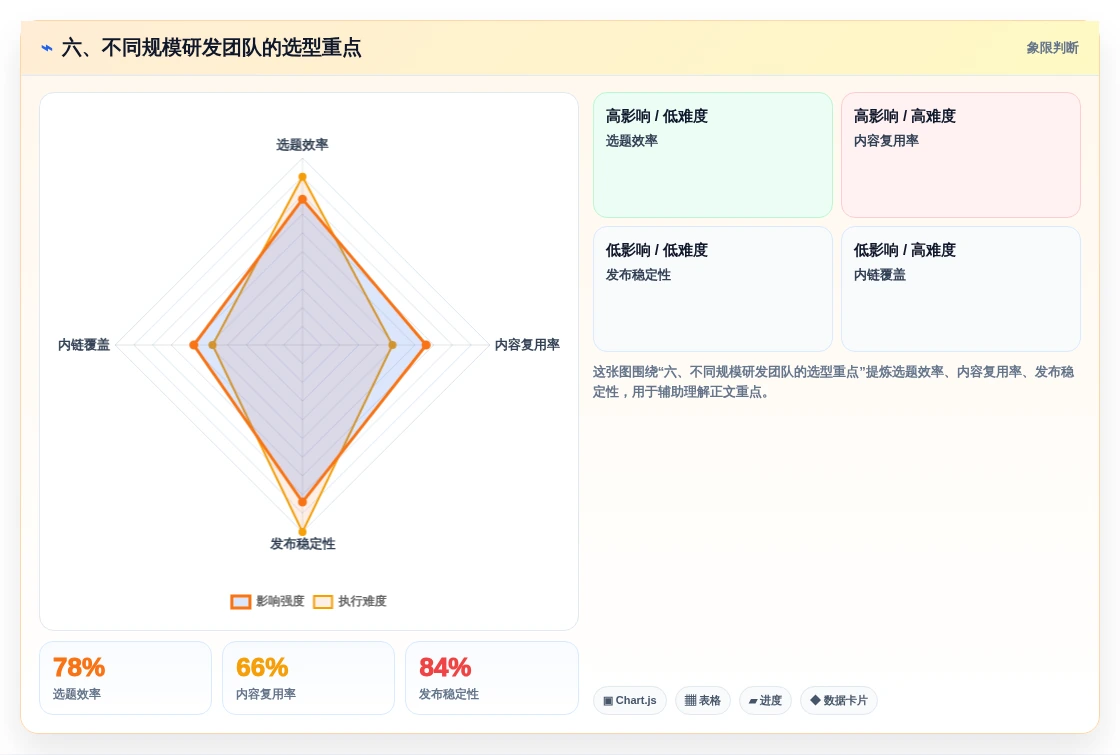The height and width of the screenshot is (755, 1120).
Task: Click the orange data point on 发布稳定性 axis
Action: 302,502
